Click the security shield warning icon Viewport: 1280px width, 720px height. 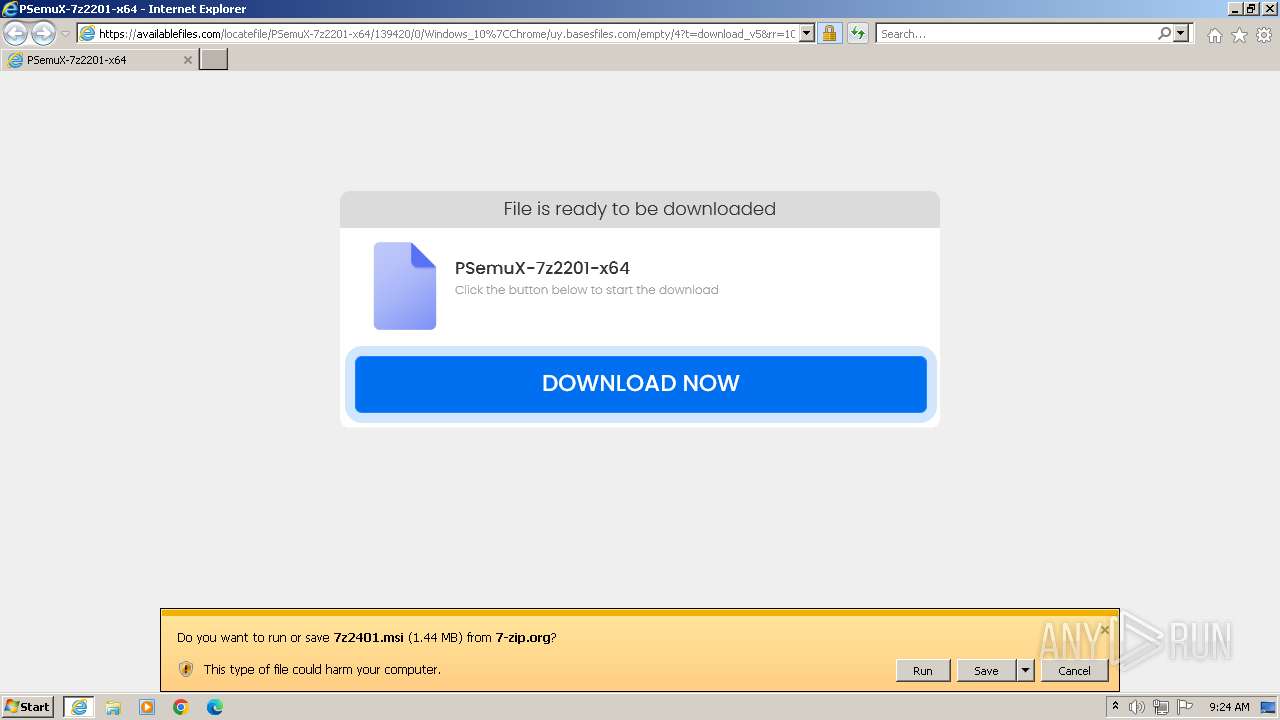pos(186,669)
